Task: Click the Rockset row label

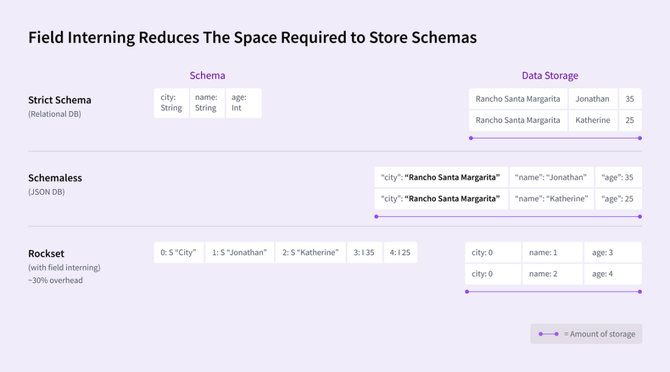Action: pyautogui.click(x=46, y=253)
